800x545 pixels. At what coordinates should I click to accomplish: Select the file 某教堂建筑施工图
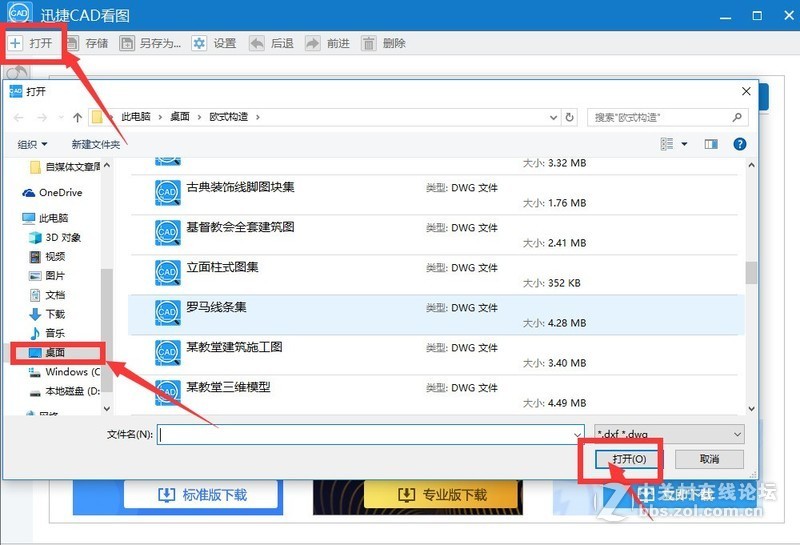pos(434,355)
